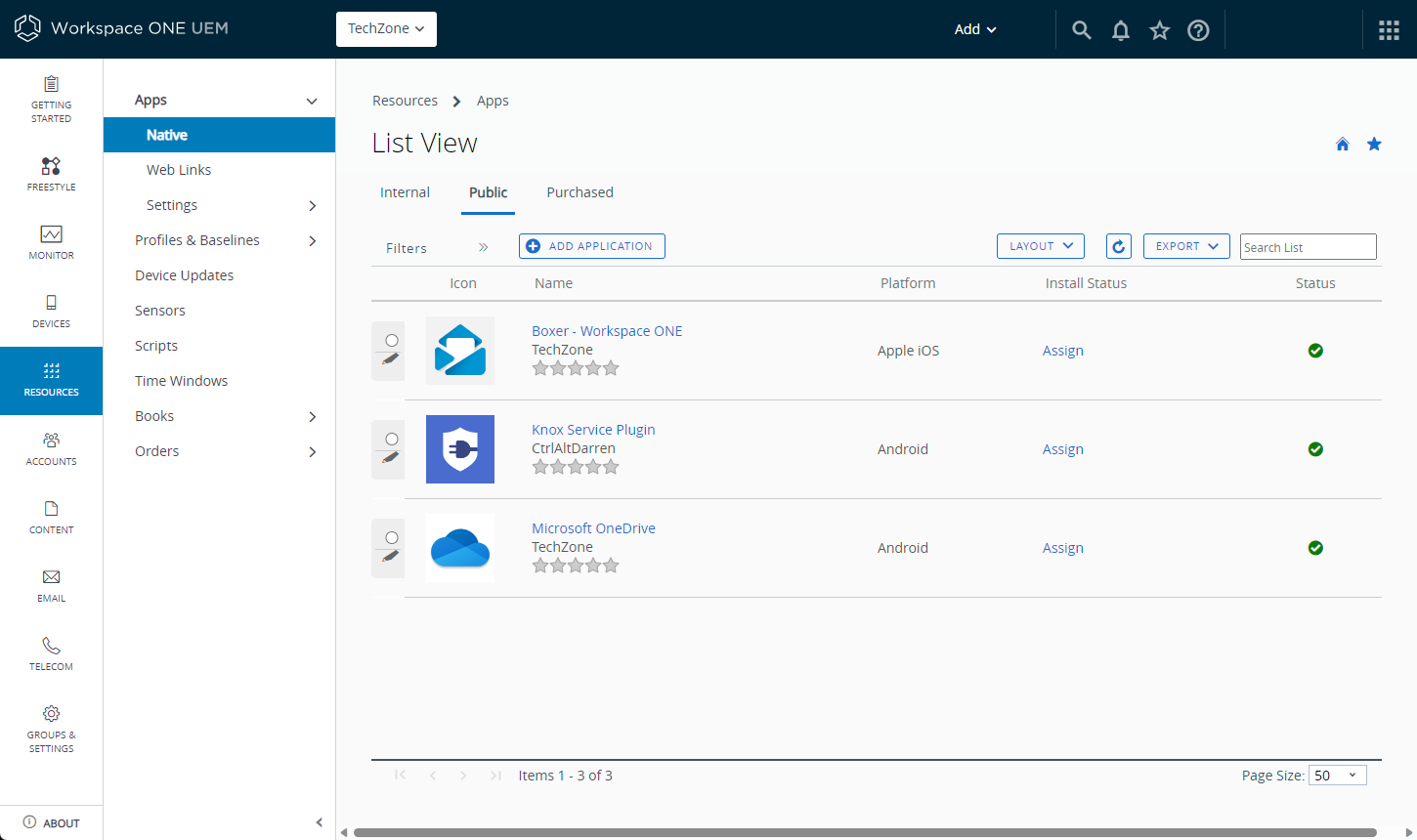The image size is (1417, 840).
Task: Click the home icon beside List View
Action: 1343,145
